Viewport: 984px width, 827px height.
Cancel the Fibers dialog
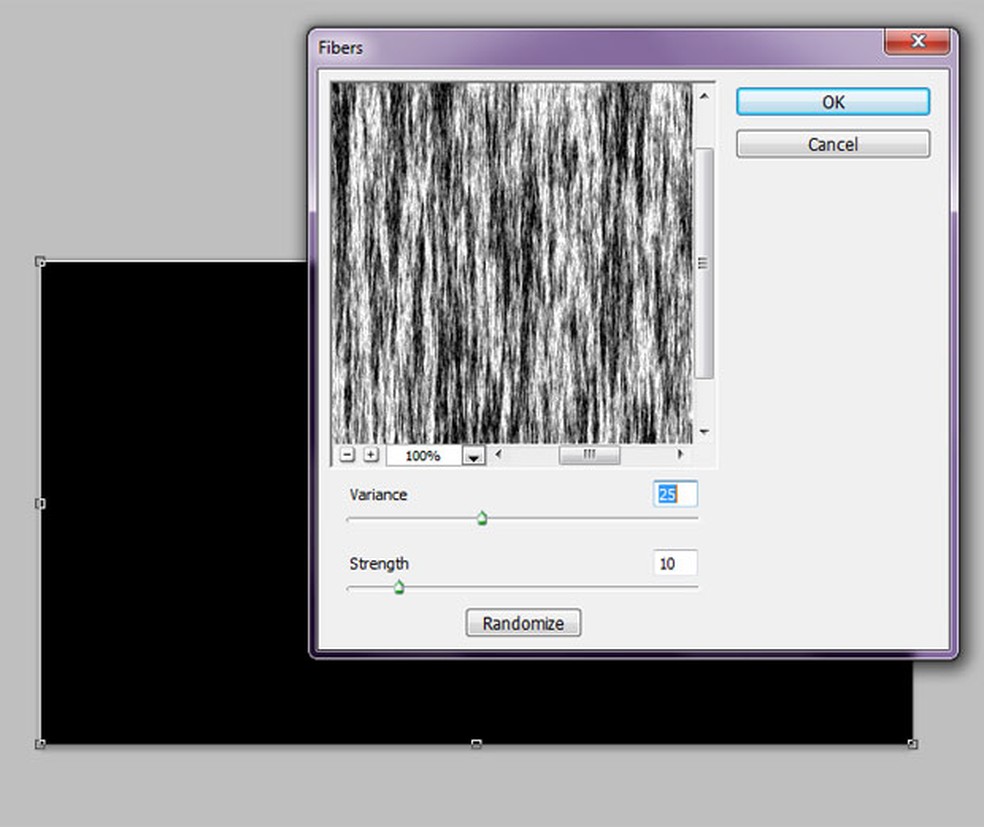pos(833,144)
